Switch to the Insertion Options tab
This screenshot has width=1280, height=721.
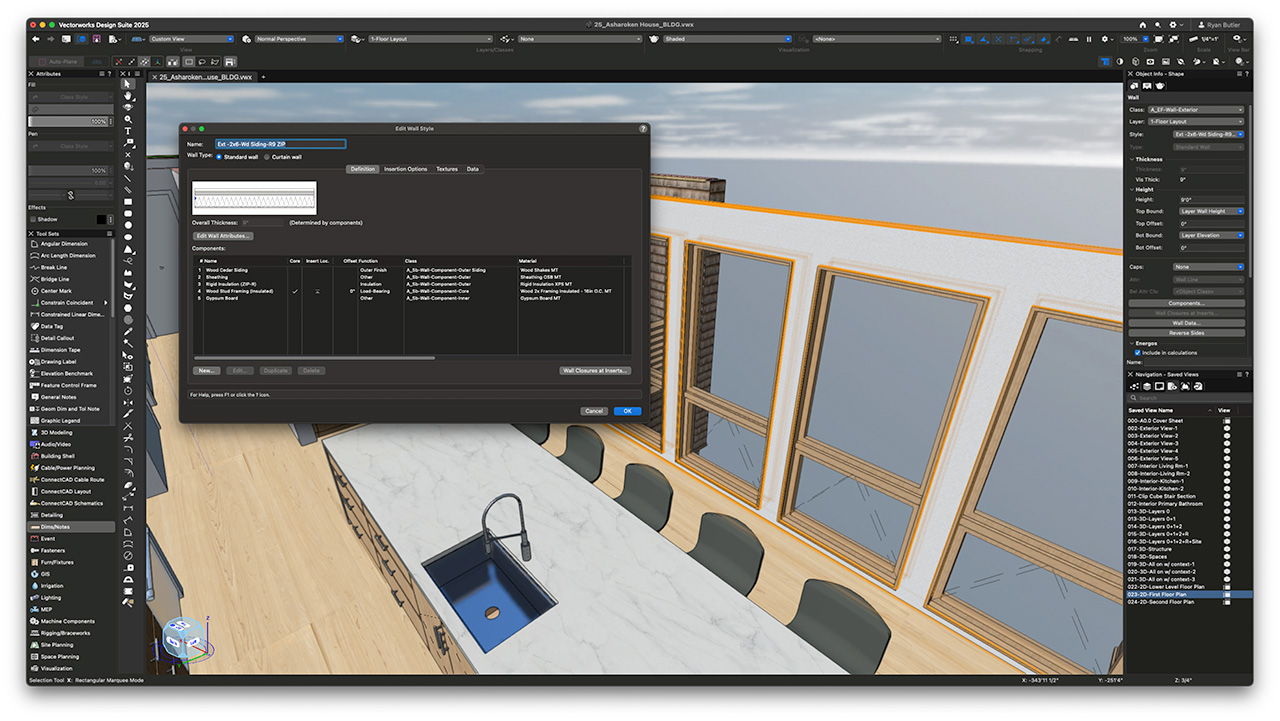pos(405,169)
